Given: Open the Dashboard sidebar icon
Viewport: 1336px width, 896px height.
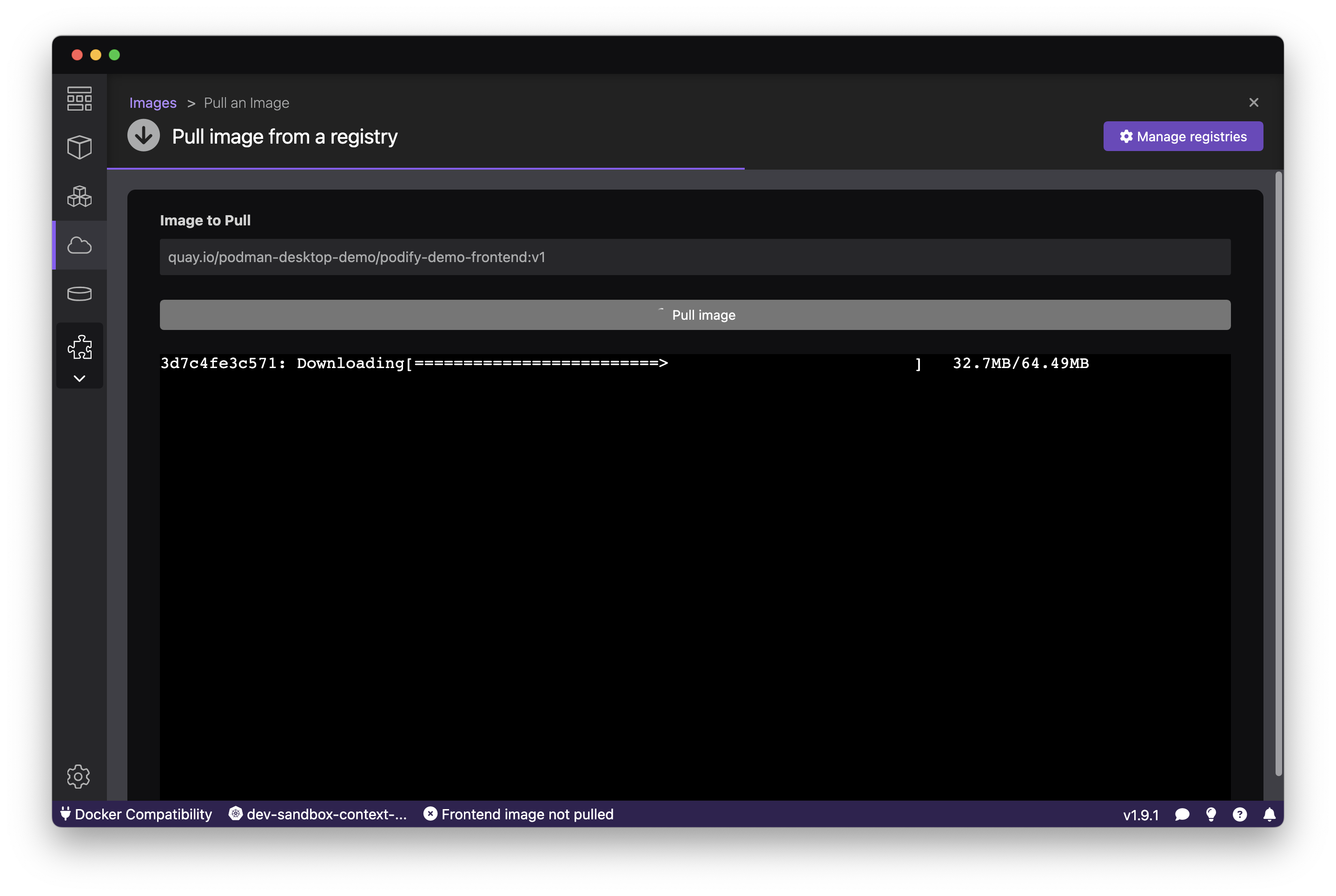Looking at the screenshot, I should (79, 98).
